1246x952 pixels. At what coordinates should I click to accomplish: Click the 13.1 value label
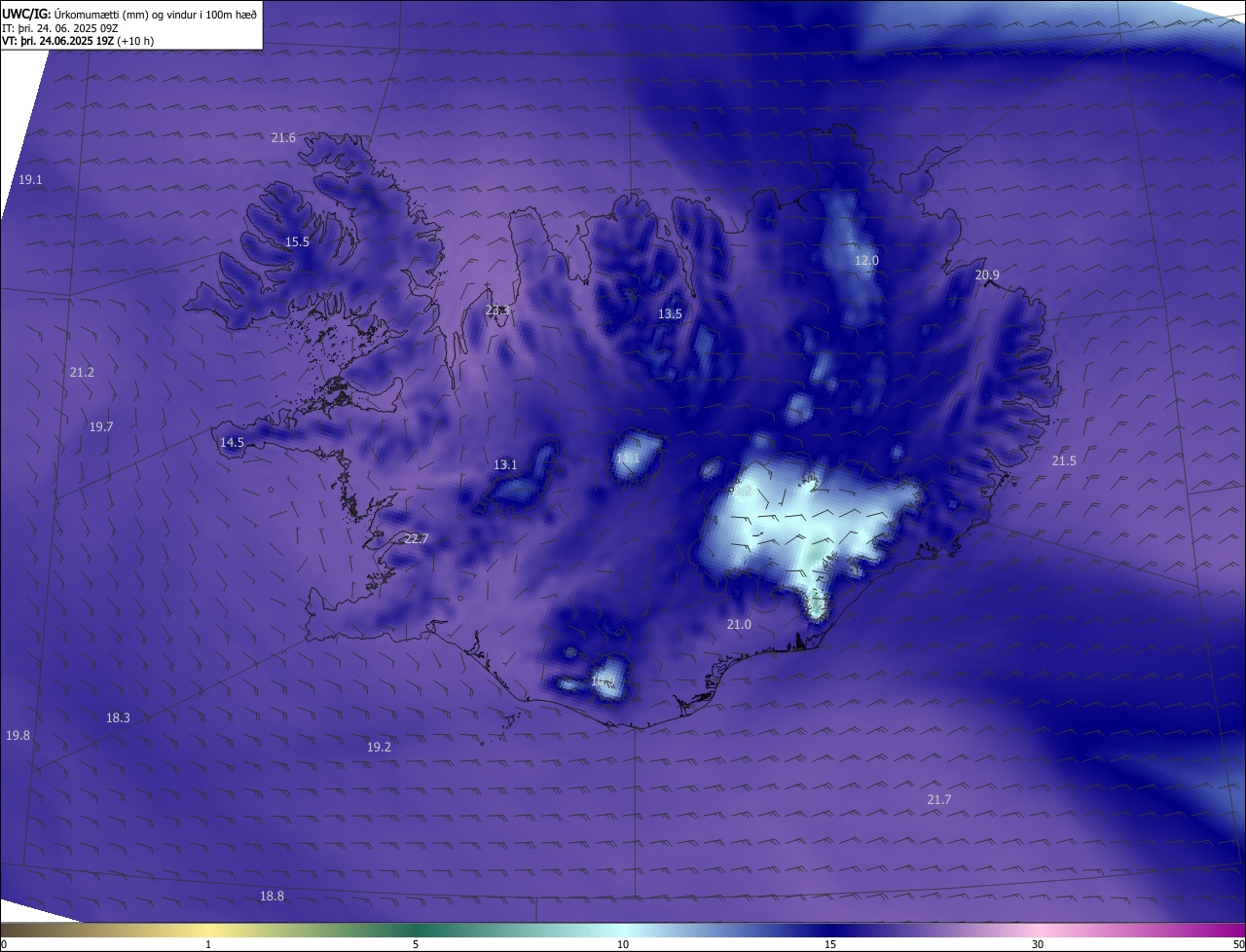505,465
